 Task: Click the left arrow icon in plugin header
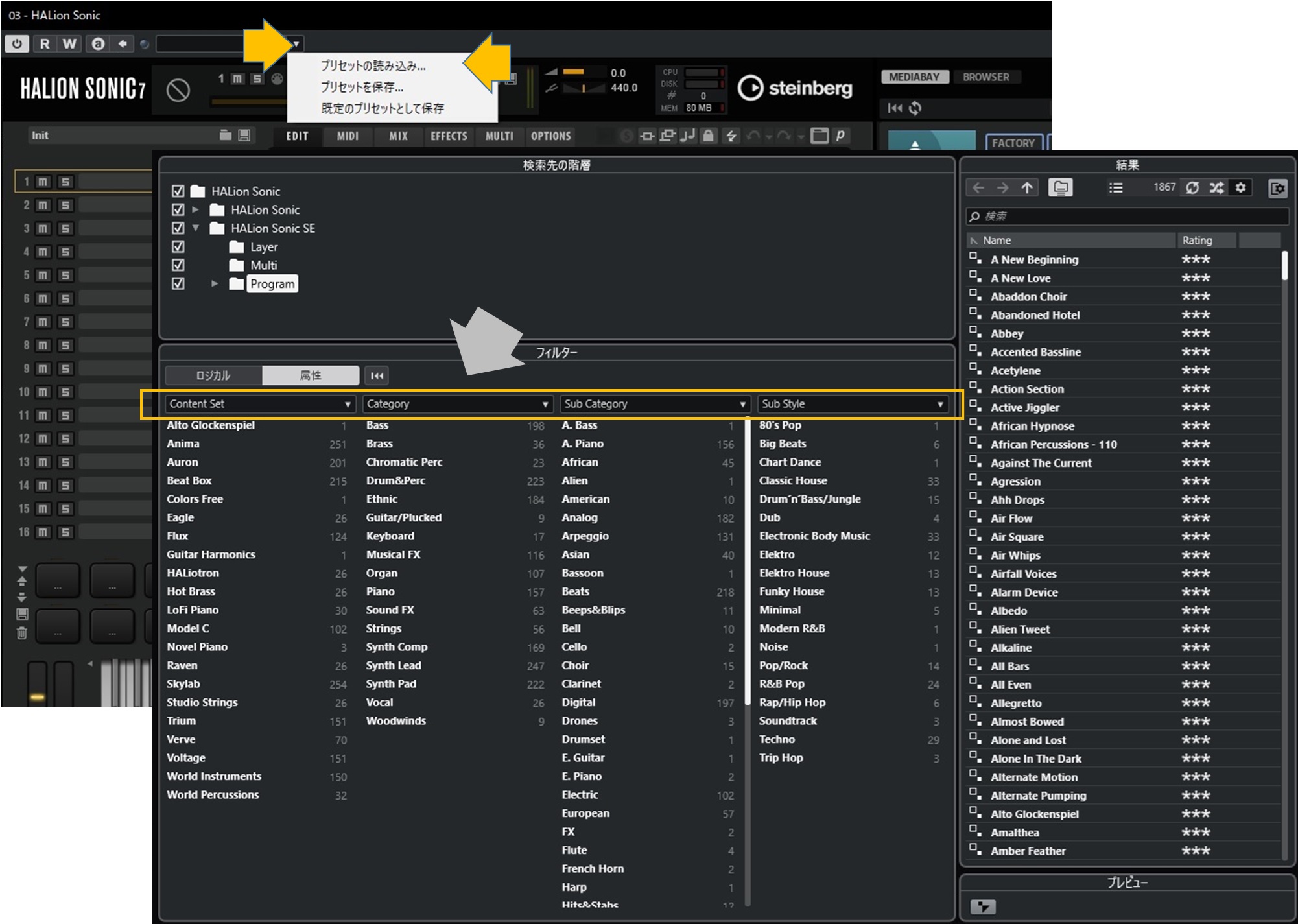point(122,43)
